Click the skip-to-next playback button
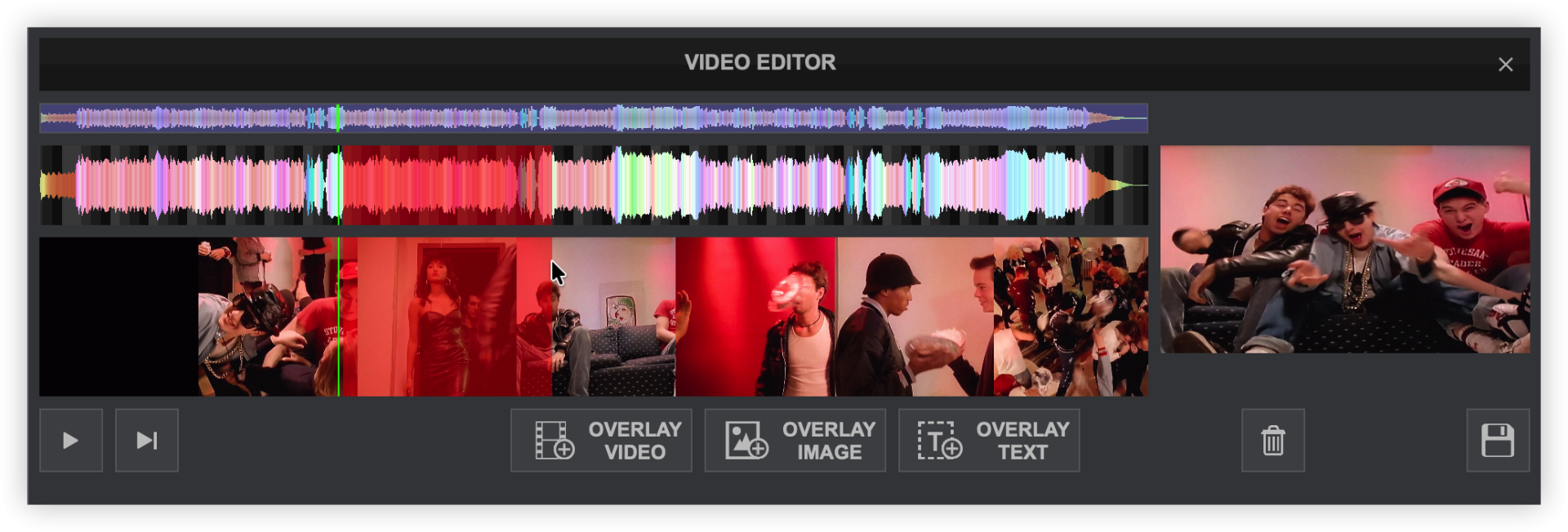This screenshot has width=1568, height=532. pyautogui.click(x=147, y=441)
